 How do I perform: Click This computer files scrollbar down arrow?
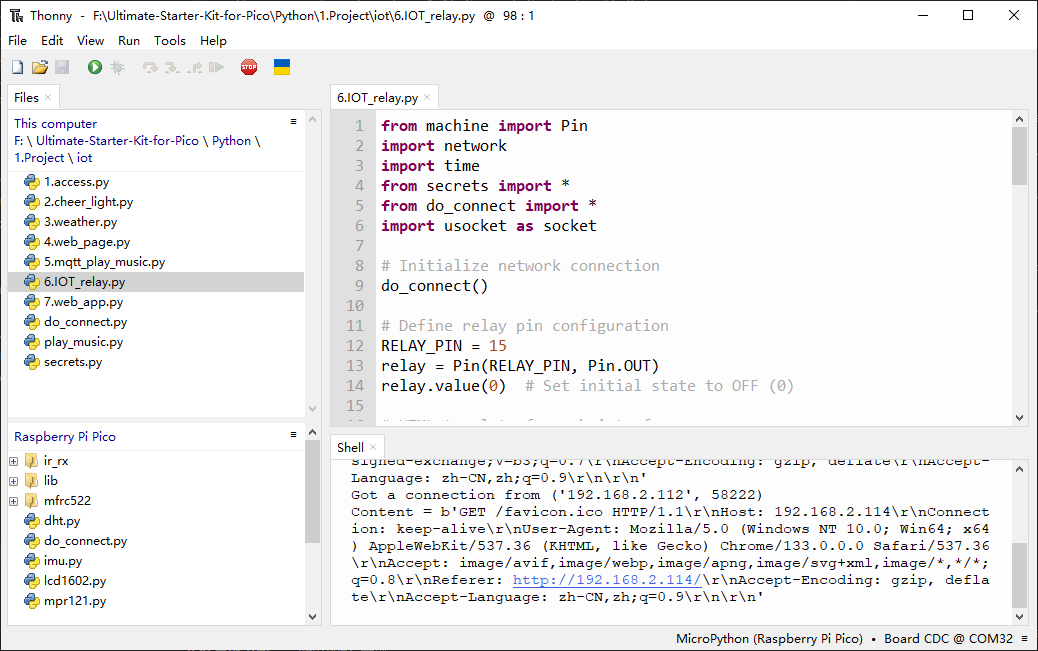(312, 409)
